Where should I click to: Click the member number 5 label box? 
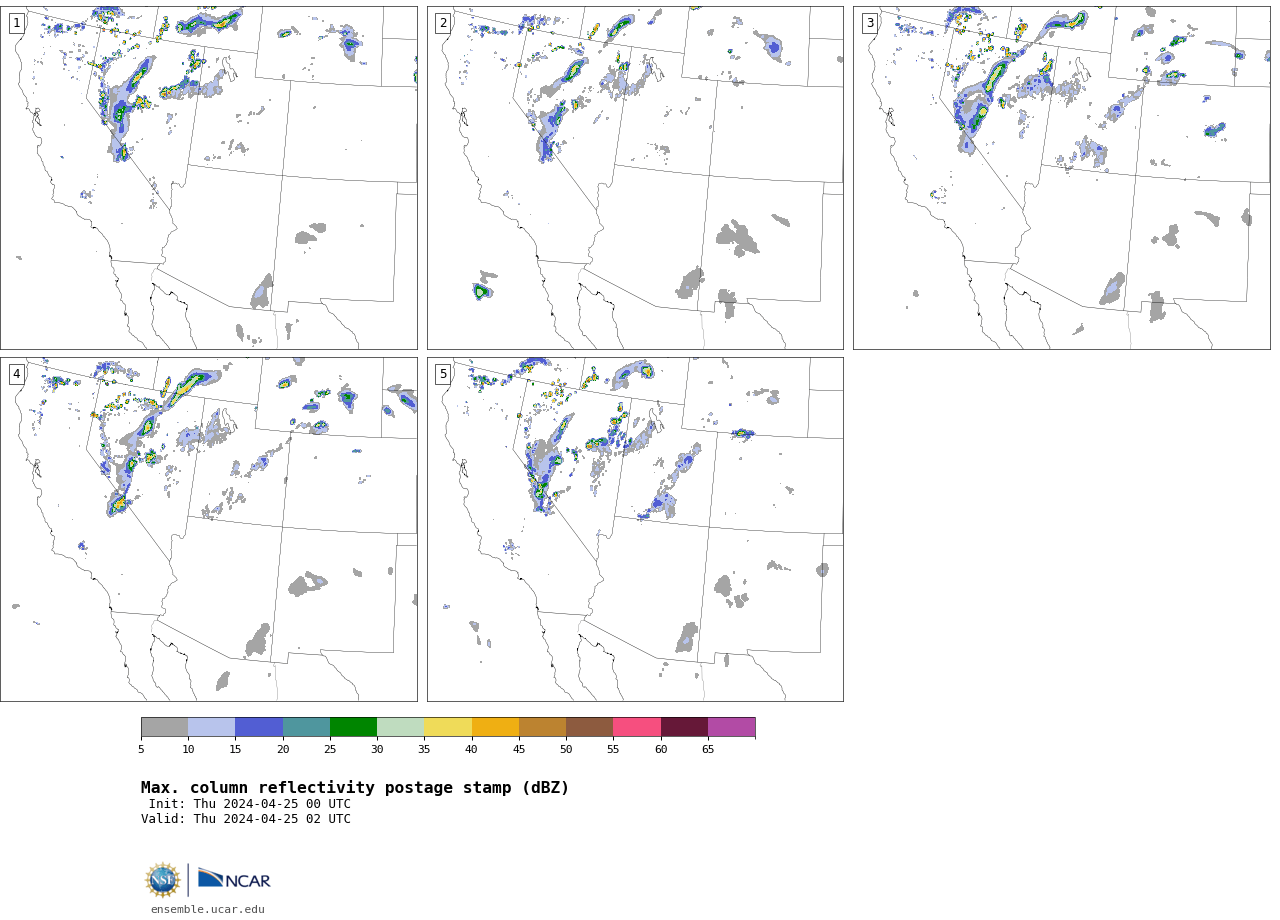click(x=443, y=374)
